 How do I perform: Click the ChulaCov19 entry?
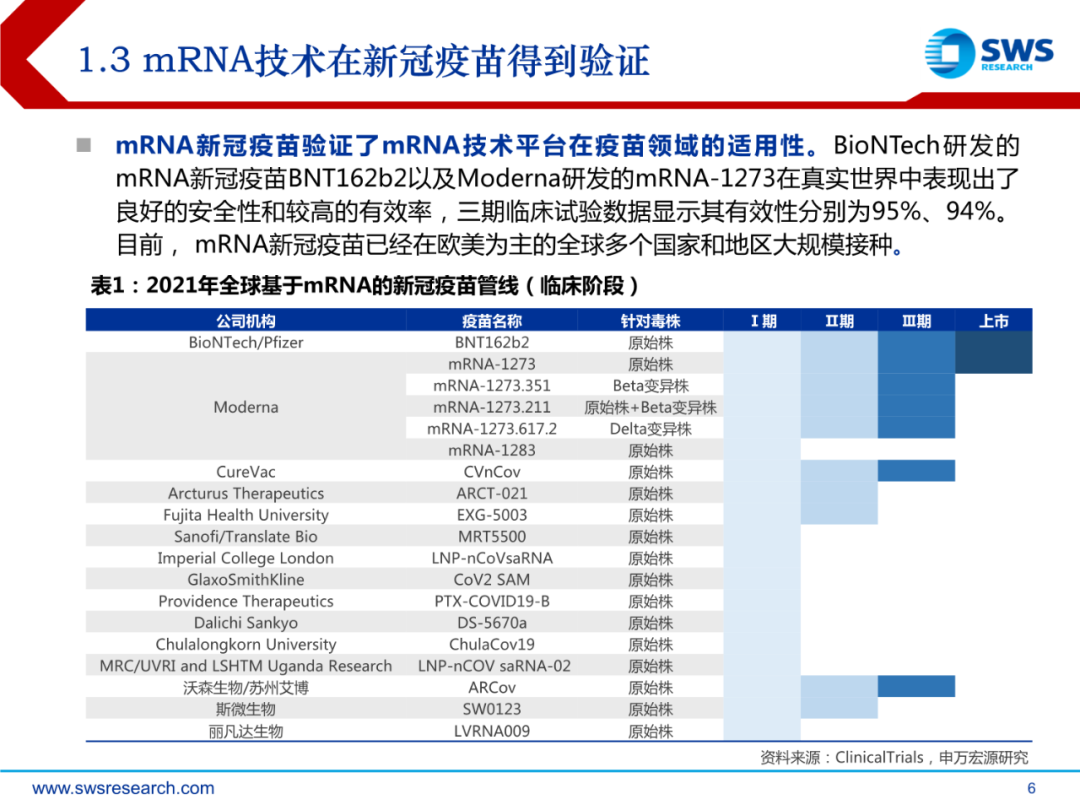coord(492,645)
